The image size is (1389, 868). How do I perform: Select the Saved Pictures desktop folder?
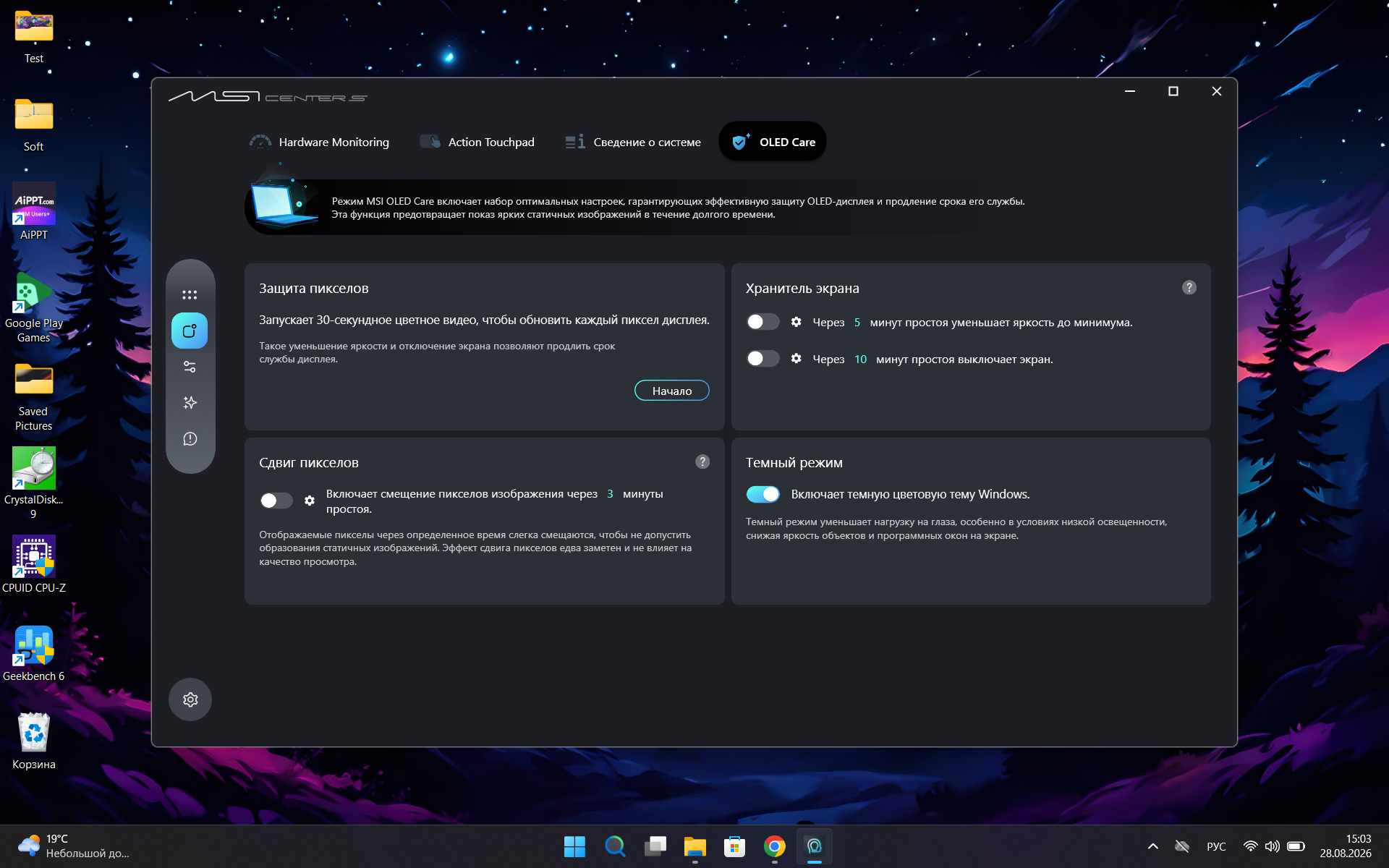tap(34, 396)
